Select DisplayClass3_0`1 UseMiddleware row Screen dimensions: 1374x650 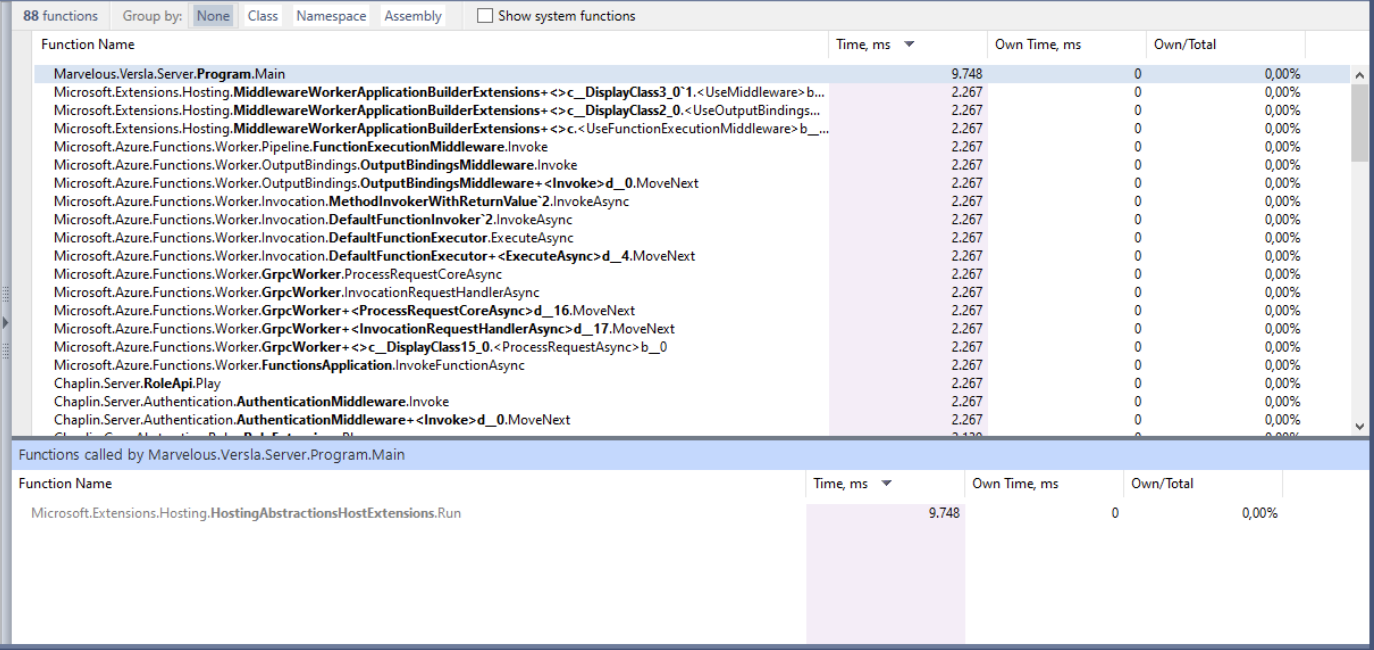point(692,92)
